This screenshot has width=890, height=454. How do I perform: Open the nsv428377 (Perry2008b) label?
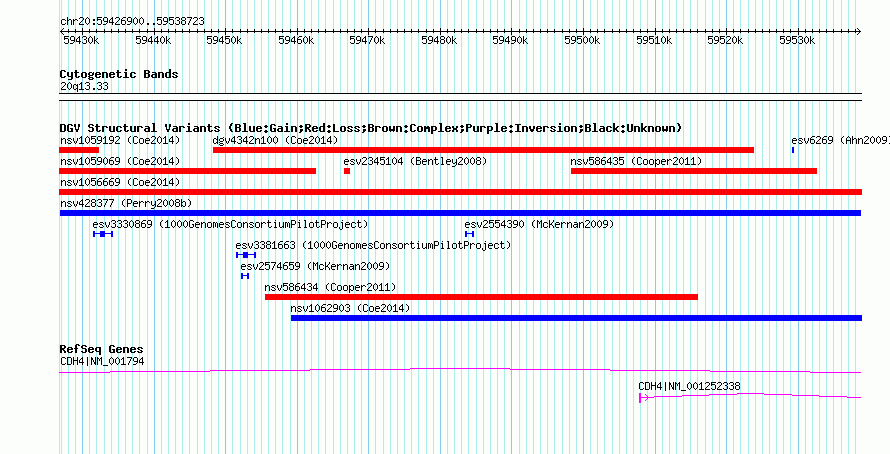coord(127,203)
